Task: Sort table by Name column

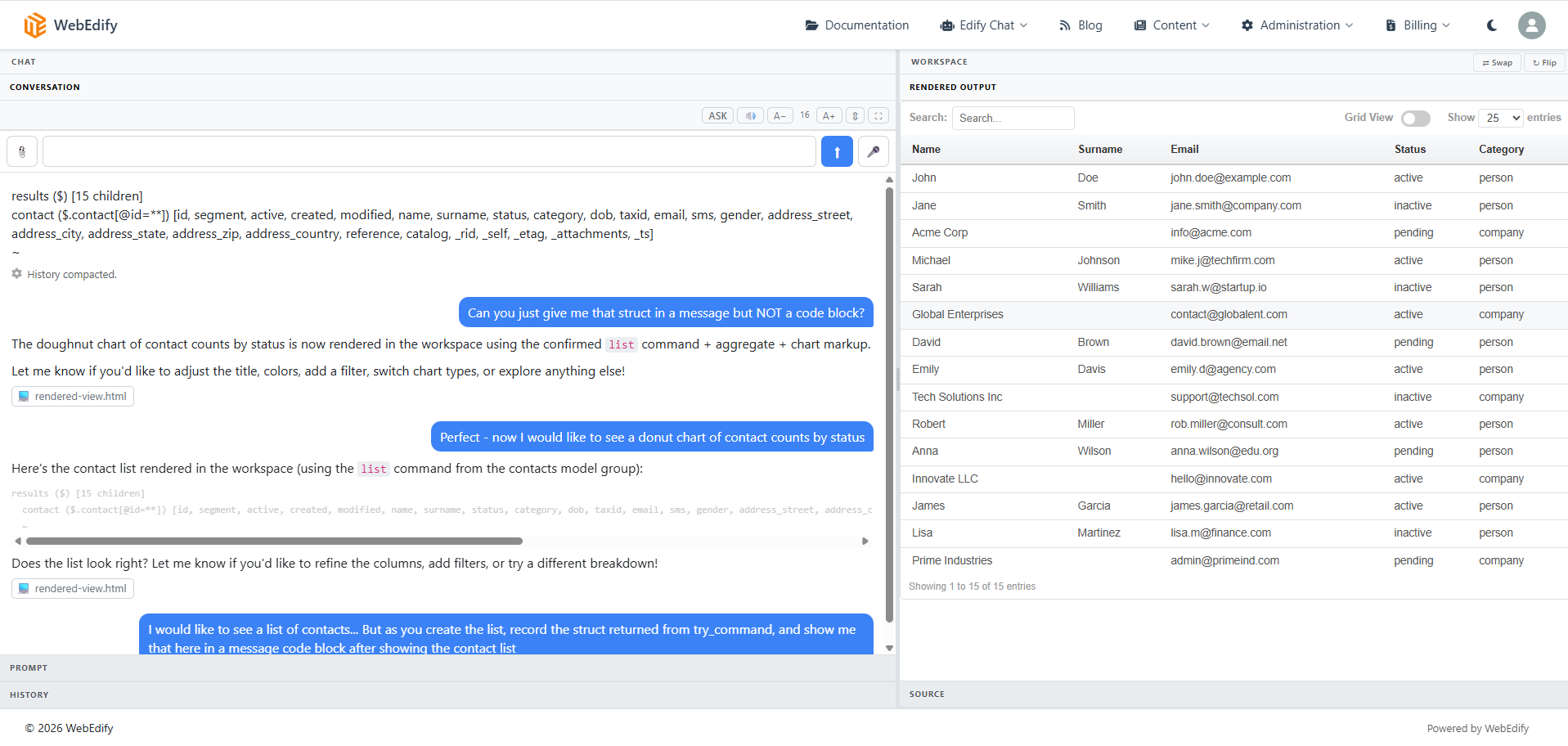Action: pos(926,150)
